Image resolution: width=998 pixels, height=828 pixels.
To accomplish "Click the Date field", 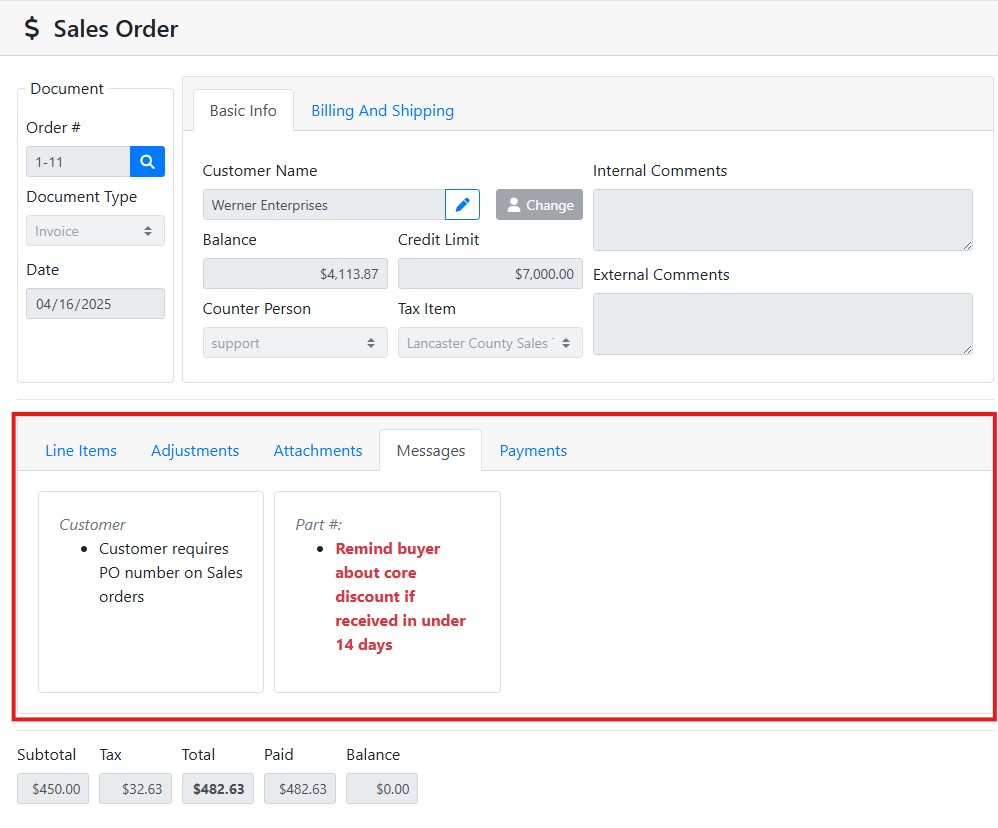I will pyautogui.click(x=95, y=304).
